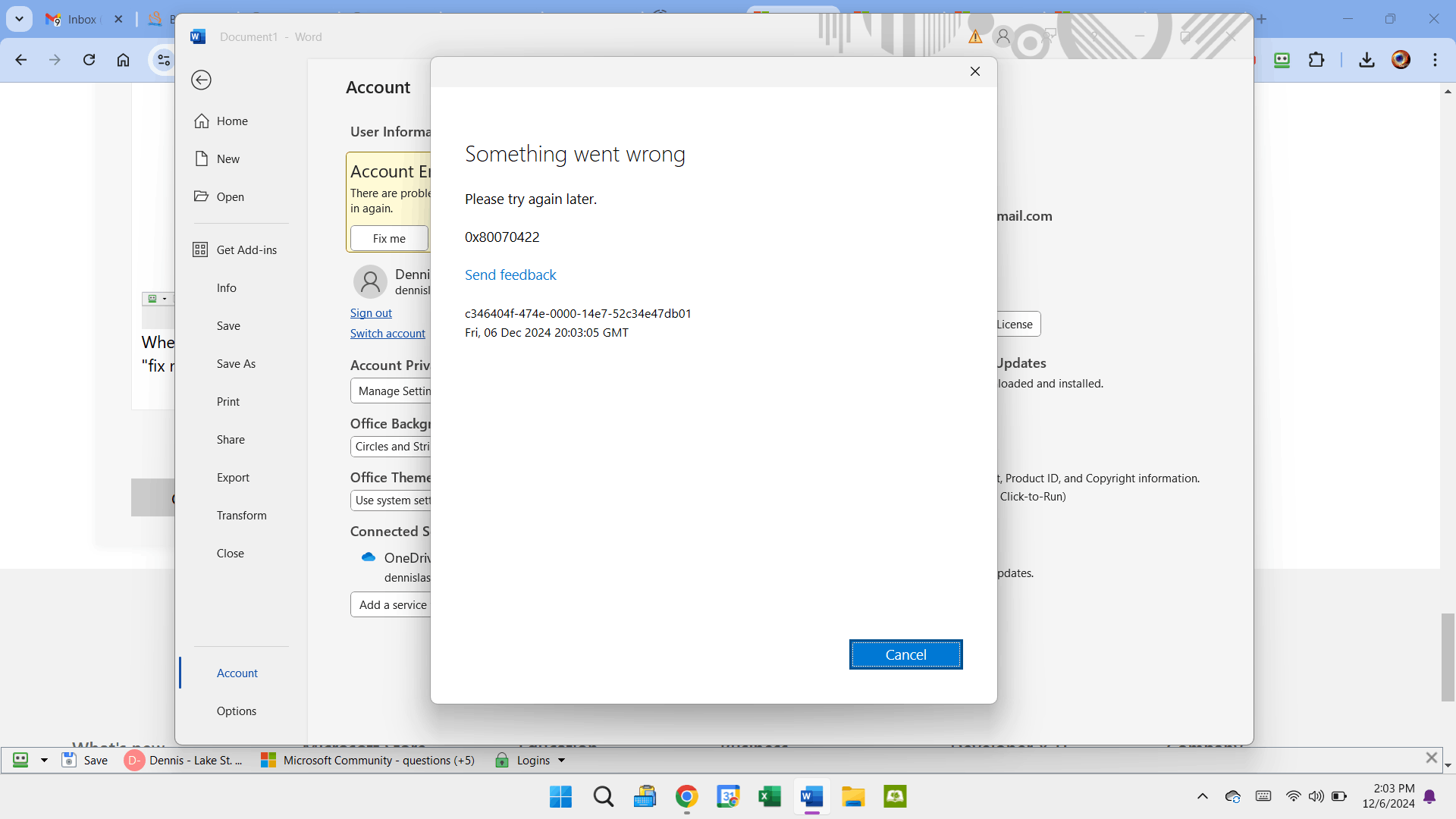1456x819 pixels.
Task: Click the Windows Start button
Action: tap(560, 796)
